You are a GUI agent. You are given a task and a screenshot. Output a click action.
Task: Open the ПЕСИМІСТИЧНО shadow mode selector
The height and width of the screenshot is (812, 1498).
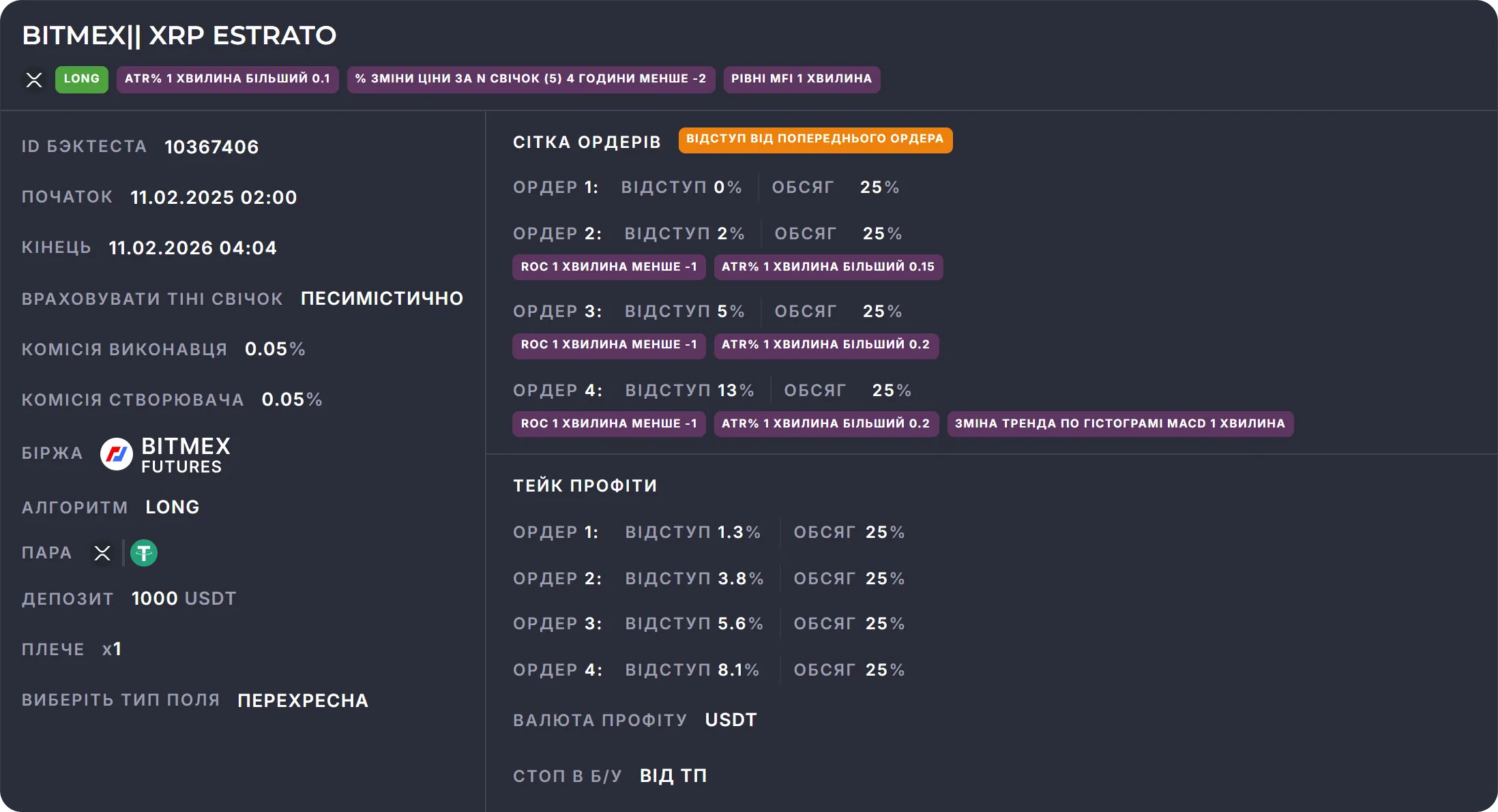[x=381, y=298]
